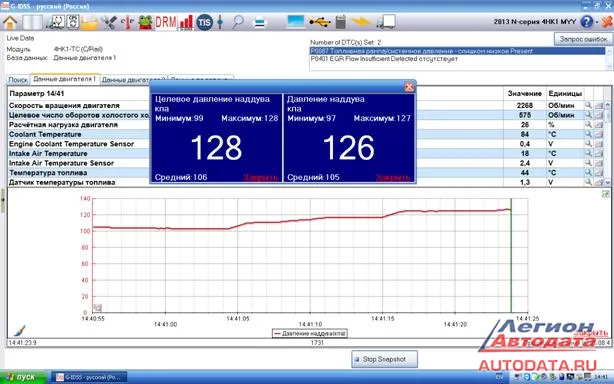Open the Windows пуск start button
The height and width of the screenshot is (384, 614).
(23, 377)
